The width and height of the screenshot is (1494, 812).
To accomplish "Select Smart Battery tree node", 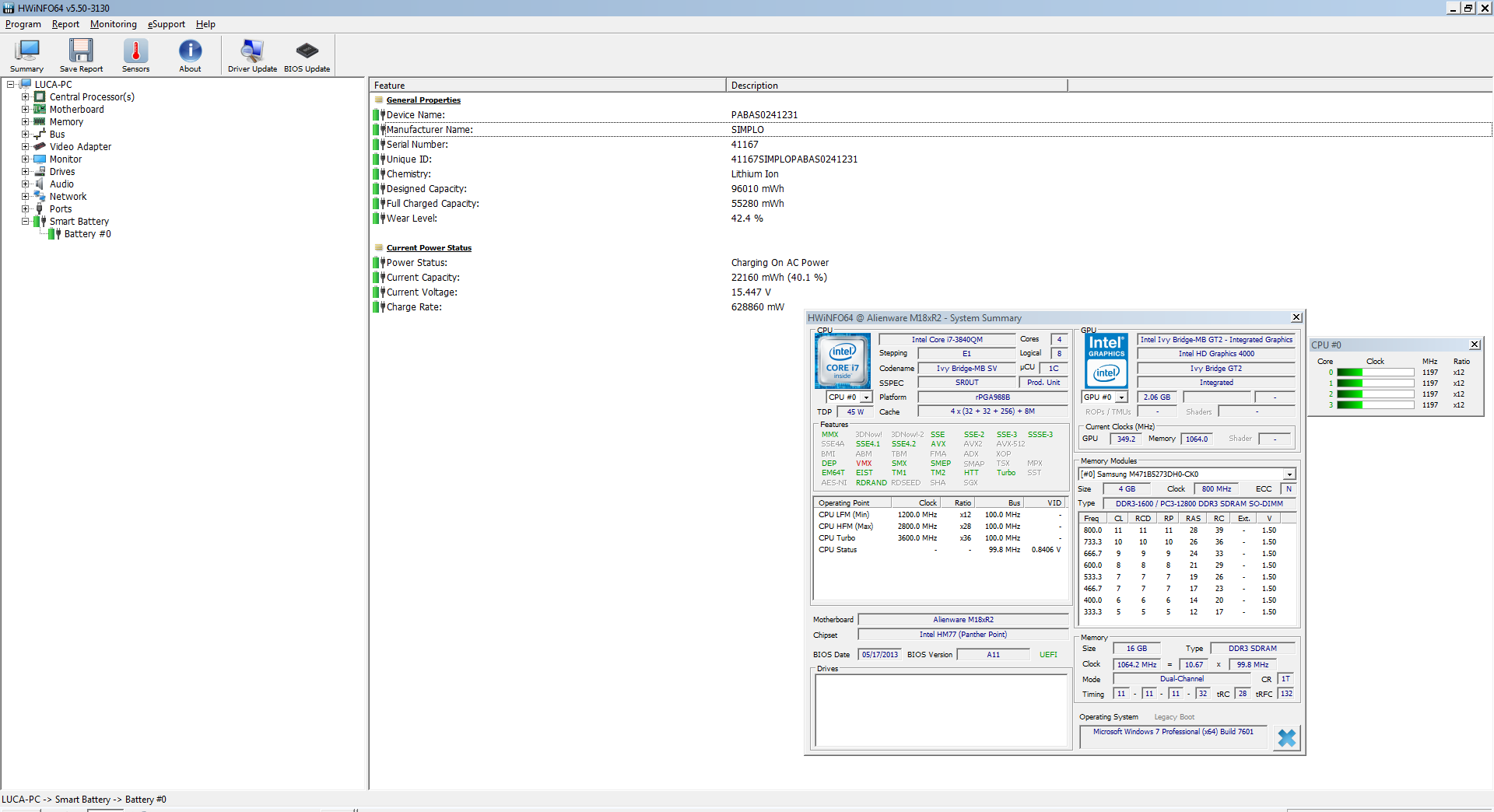I will tap(79, 222).
